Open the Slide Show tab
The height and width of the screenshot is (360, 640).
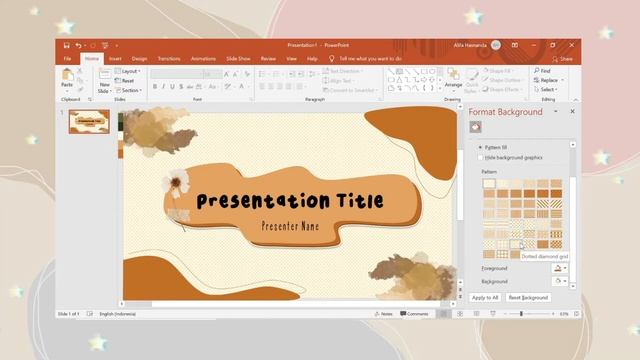[238, 59]
